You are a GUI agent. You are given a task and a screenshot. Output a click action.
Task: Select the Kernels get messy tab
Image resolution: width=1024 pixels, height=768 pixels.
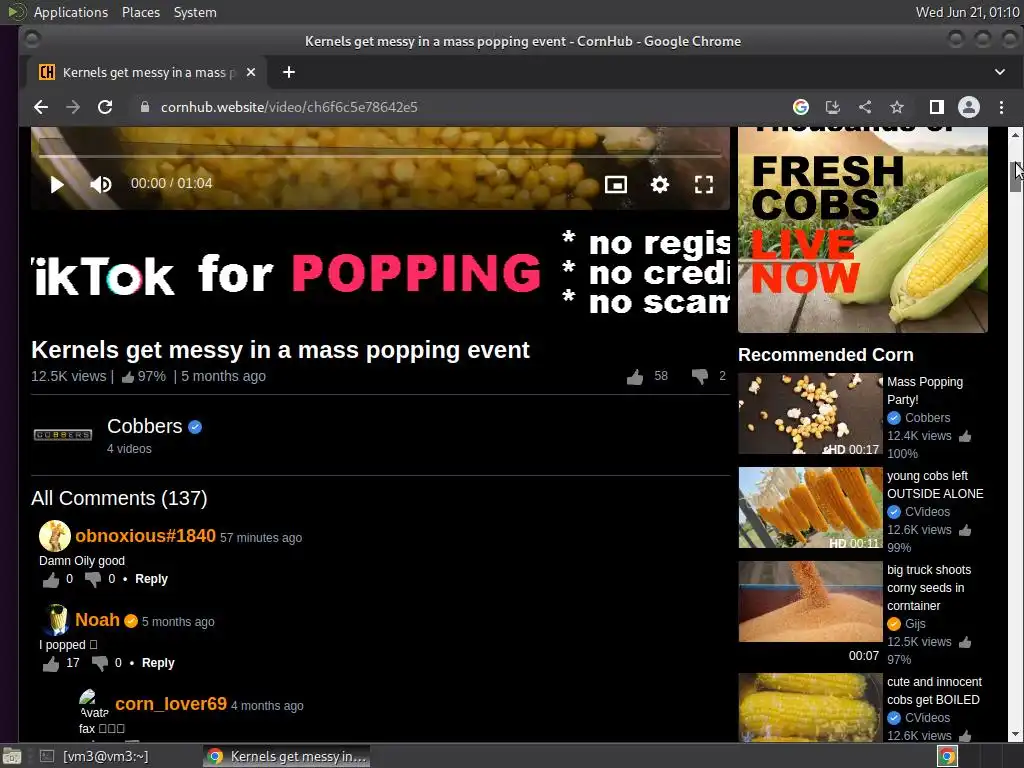(146, 72)
